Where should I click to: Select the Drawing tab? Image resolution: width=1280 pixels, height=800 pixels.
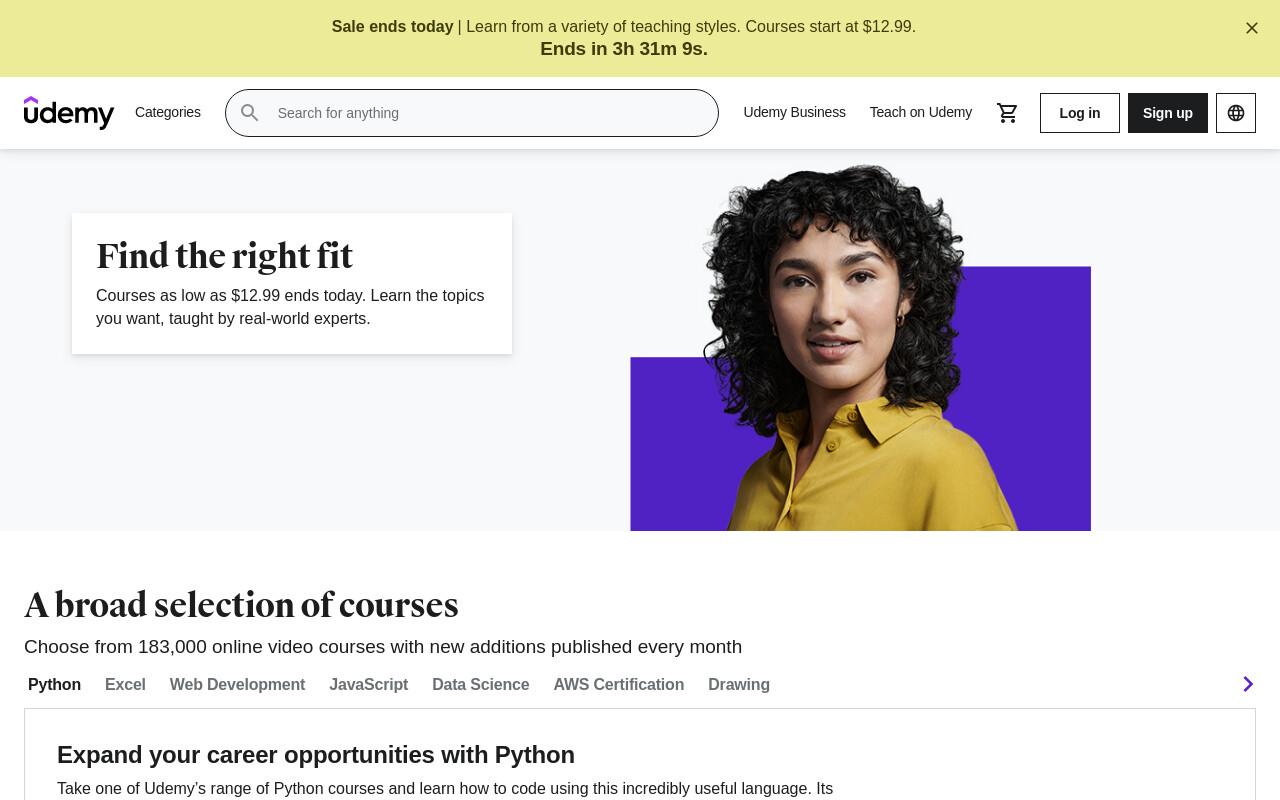point(739,684)
